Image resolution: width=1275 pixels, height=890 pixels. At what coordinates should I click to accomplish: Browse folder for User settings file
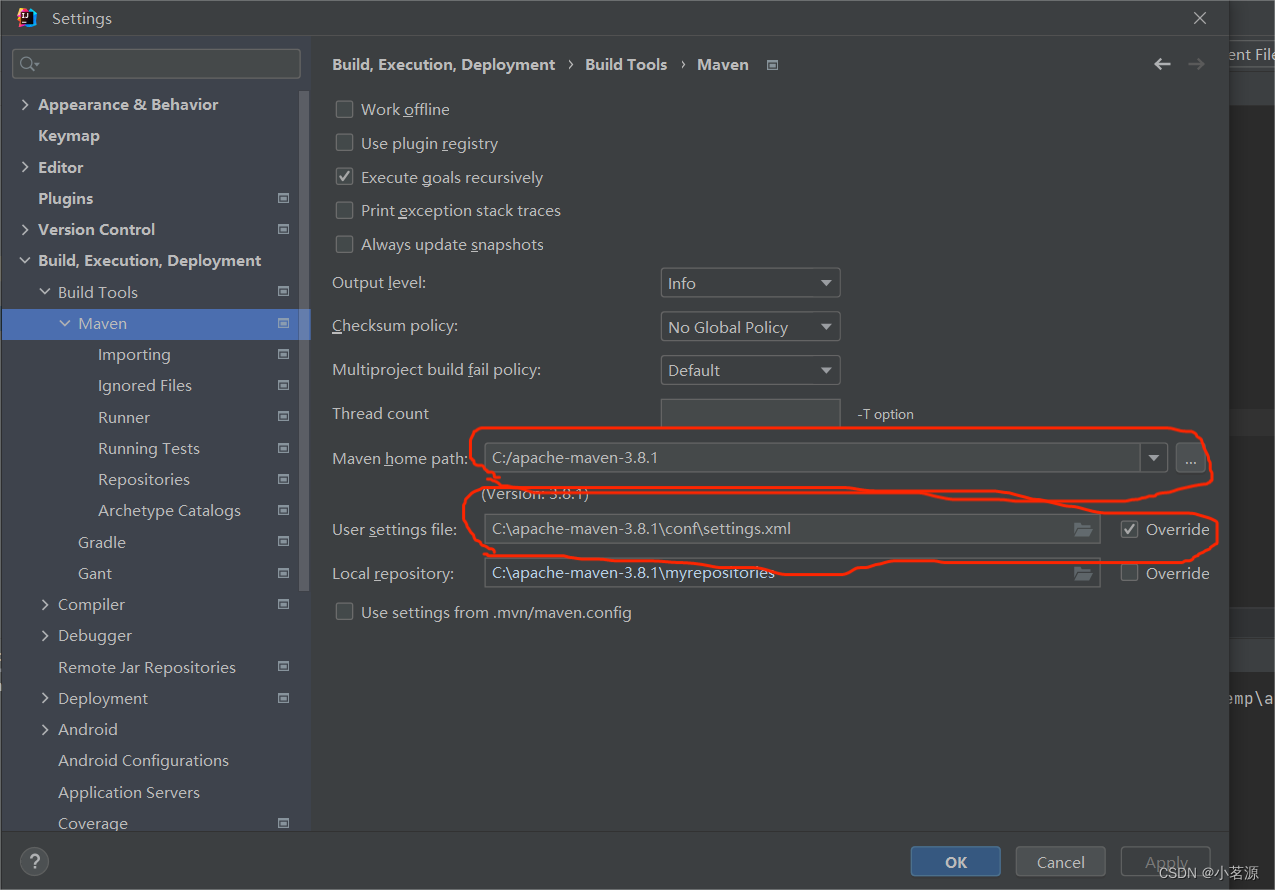(1083, 529)
